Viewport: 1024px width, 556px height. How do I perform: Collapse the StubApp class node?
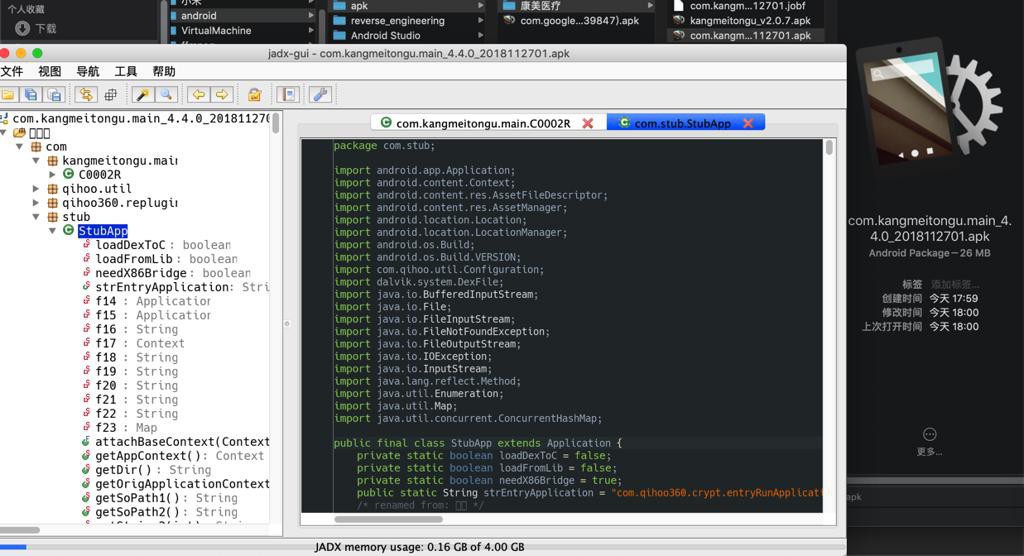52,231
